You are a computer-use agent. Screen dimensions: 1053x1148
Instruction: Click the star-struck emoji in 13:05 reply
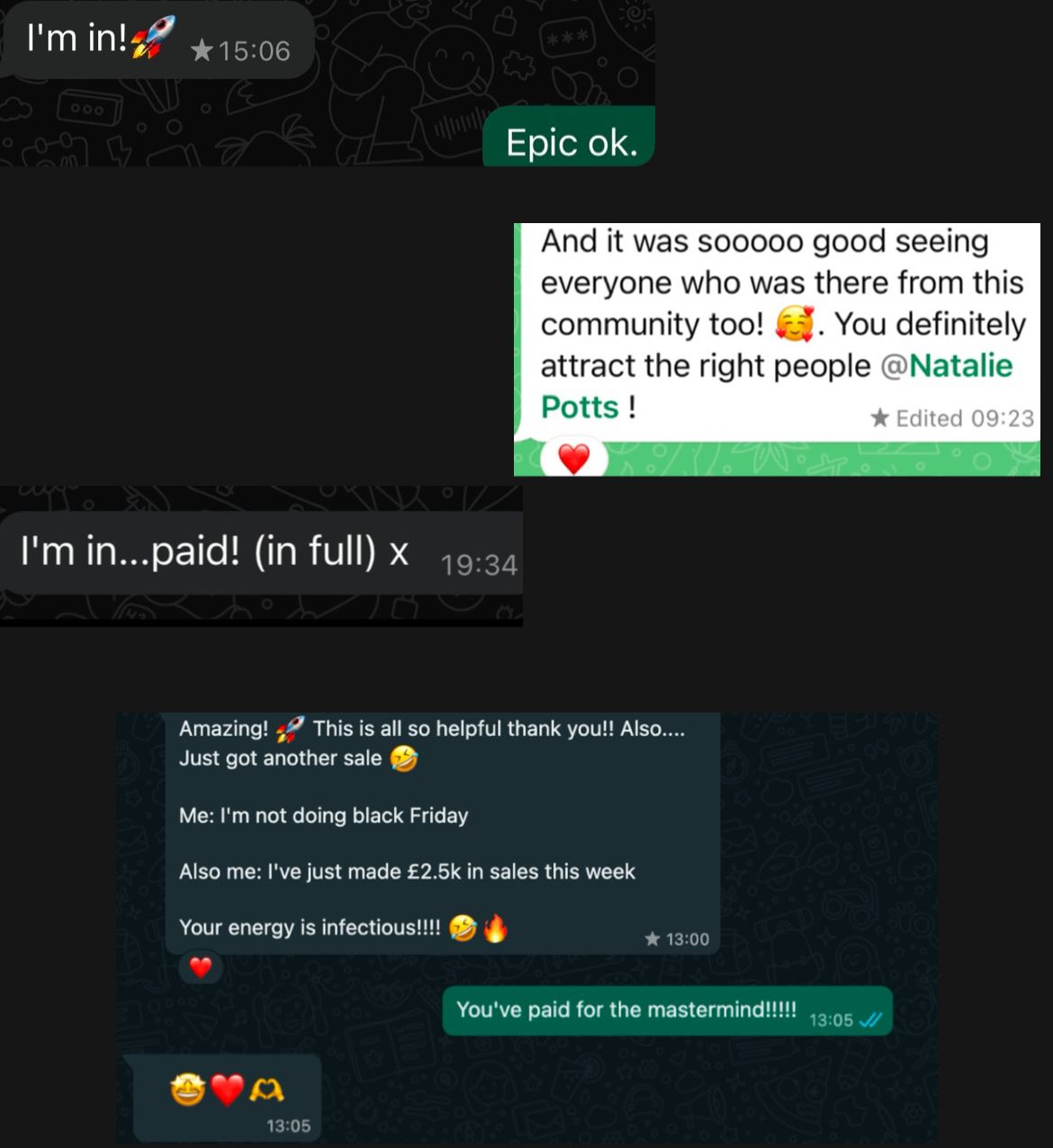click(187, 1090)
